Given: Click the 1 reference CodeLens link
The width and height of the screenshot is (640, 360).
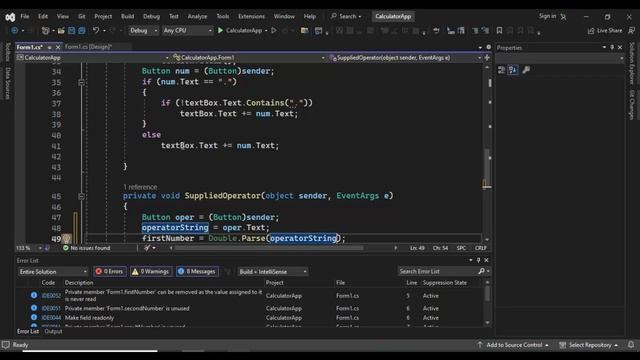Looking at the screenshot, I should (x=140, y=187).
